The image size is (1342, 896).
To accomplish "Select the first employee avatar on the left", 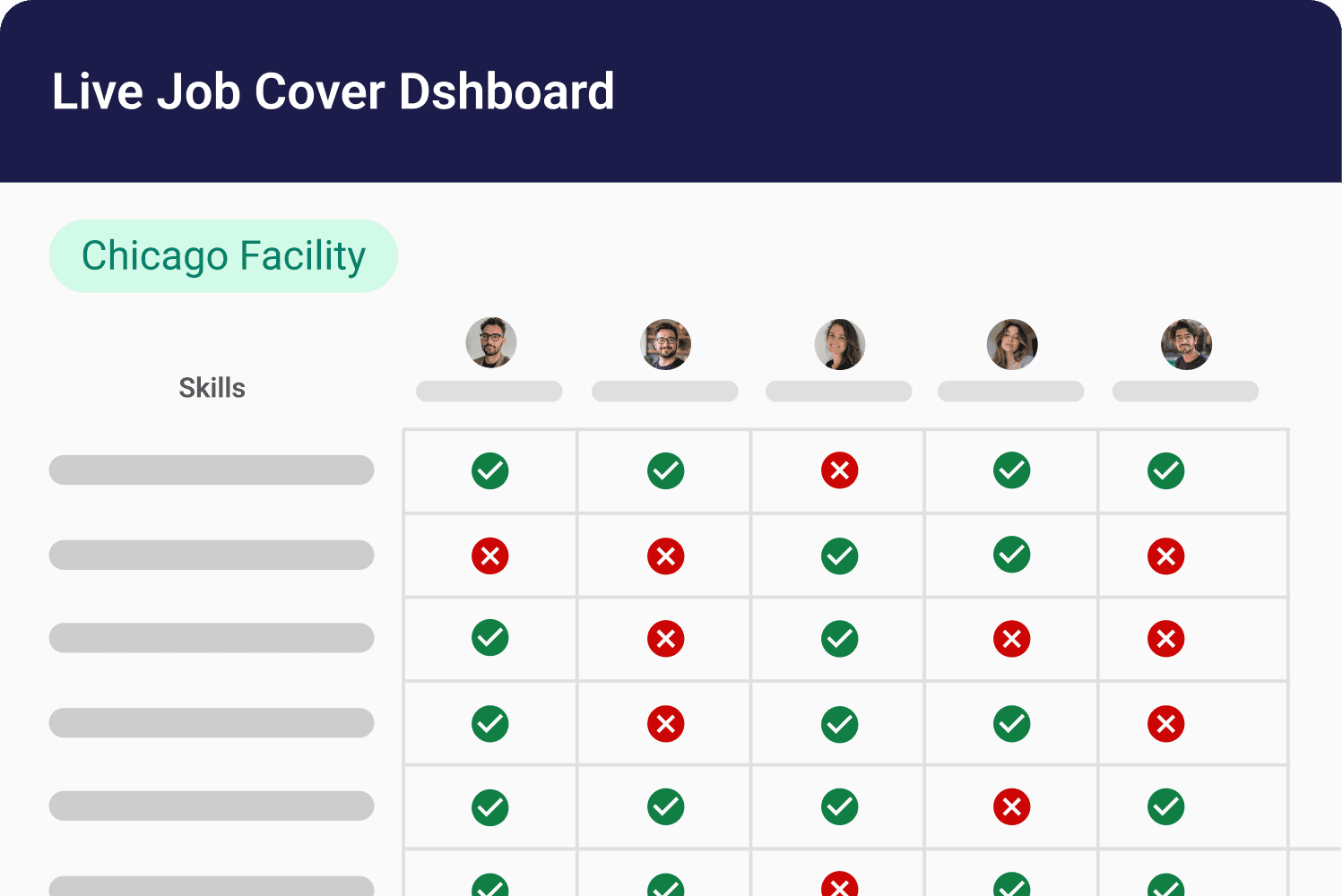I will click(x=490, y=342).
